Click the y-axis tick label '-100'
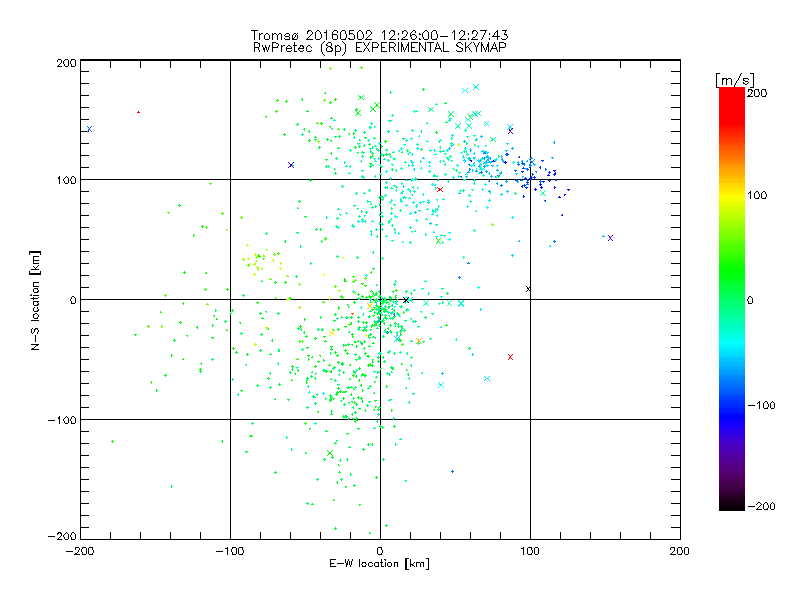 pyautogui.click(x=62, y=420)
